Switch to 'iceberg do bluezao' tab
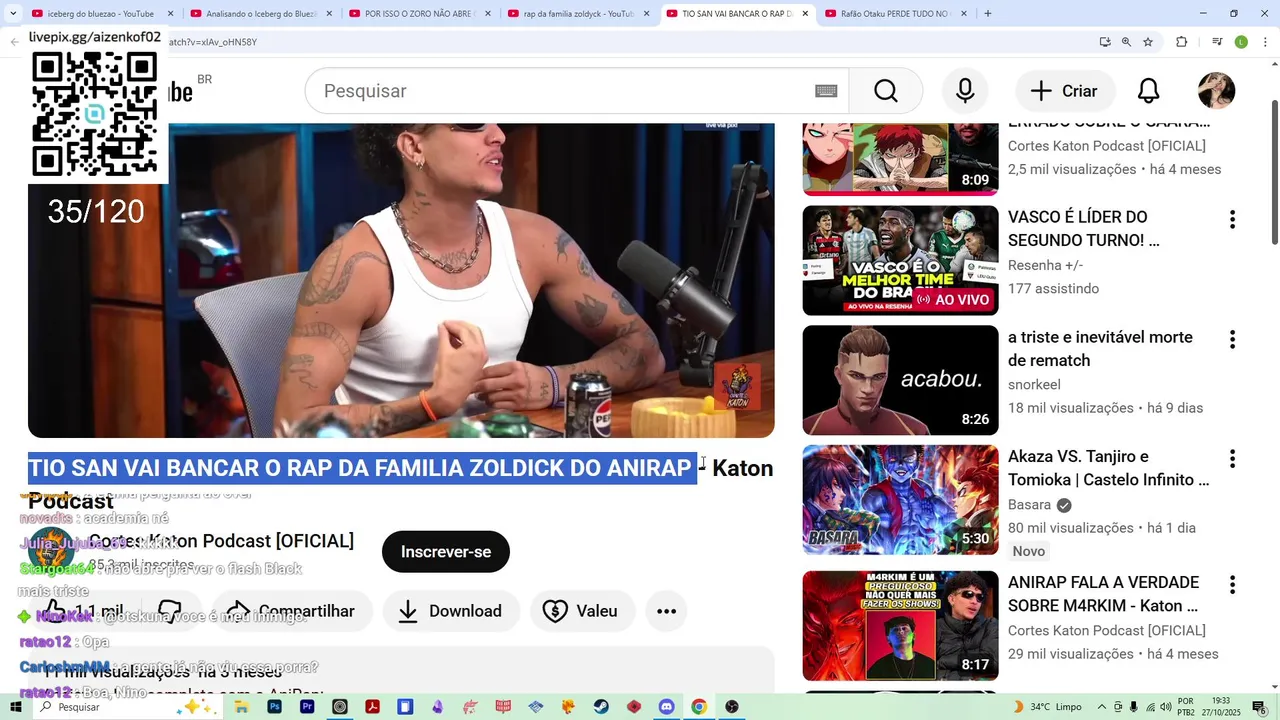1280x720 pixels. 100,14
